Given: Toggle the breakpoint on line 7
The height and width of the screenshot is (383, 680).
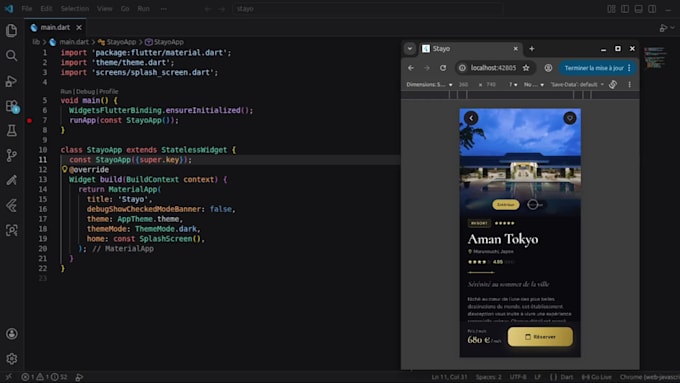Looking at the screenshot, I should click(x=29, y=121).
